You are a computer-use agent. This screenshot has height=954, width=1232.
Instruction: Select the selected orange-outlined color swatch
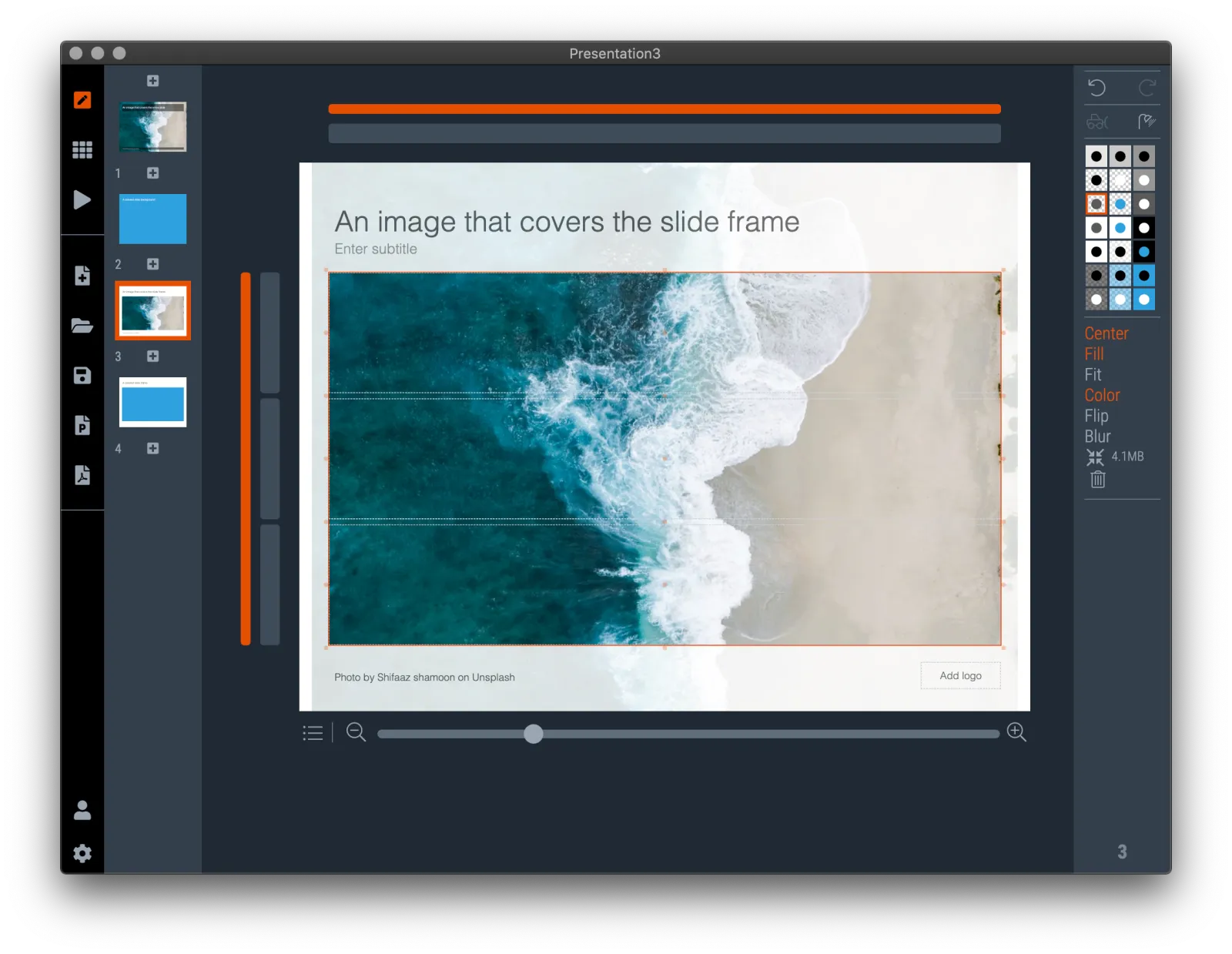click(x=1096, y=204)
